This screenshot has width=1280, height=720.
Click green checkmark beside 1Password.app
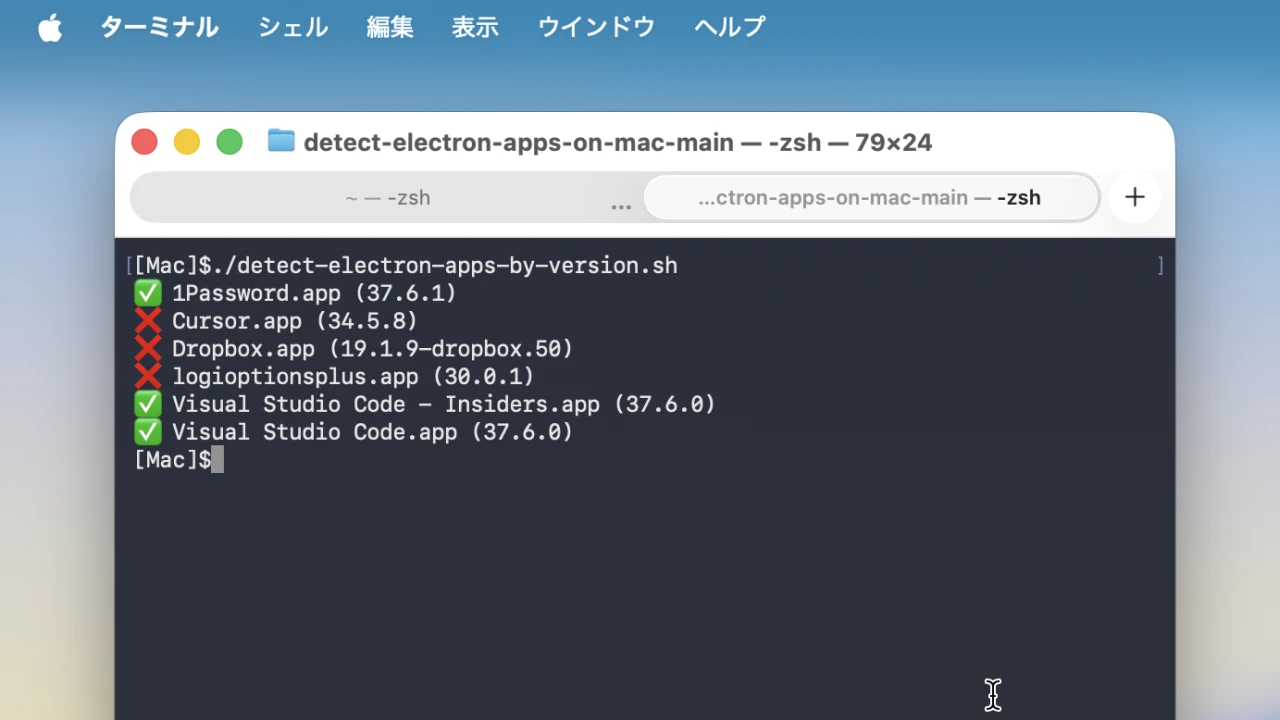pyautogui.click(x=147, y=292)
